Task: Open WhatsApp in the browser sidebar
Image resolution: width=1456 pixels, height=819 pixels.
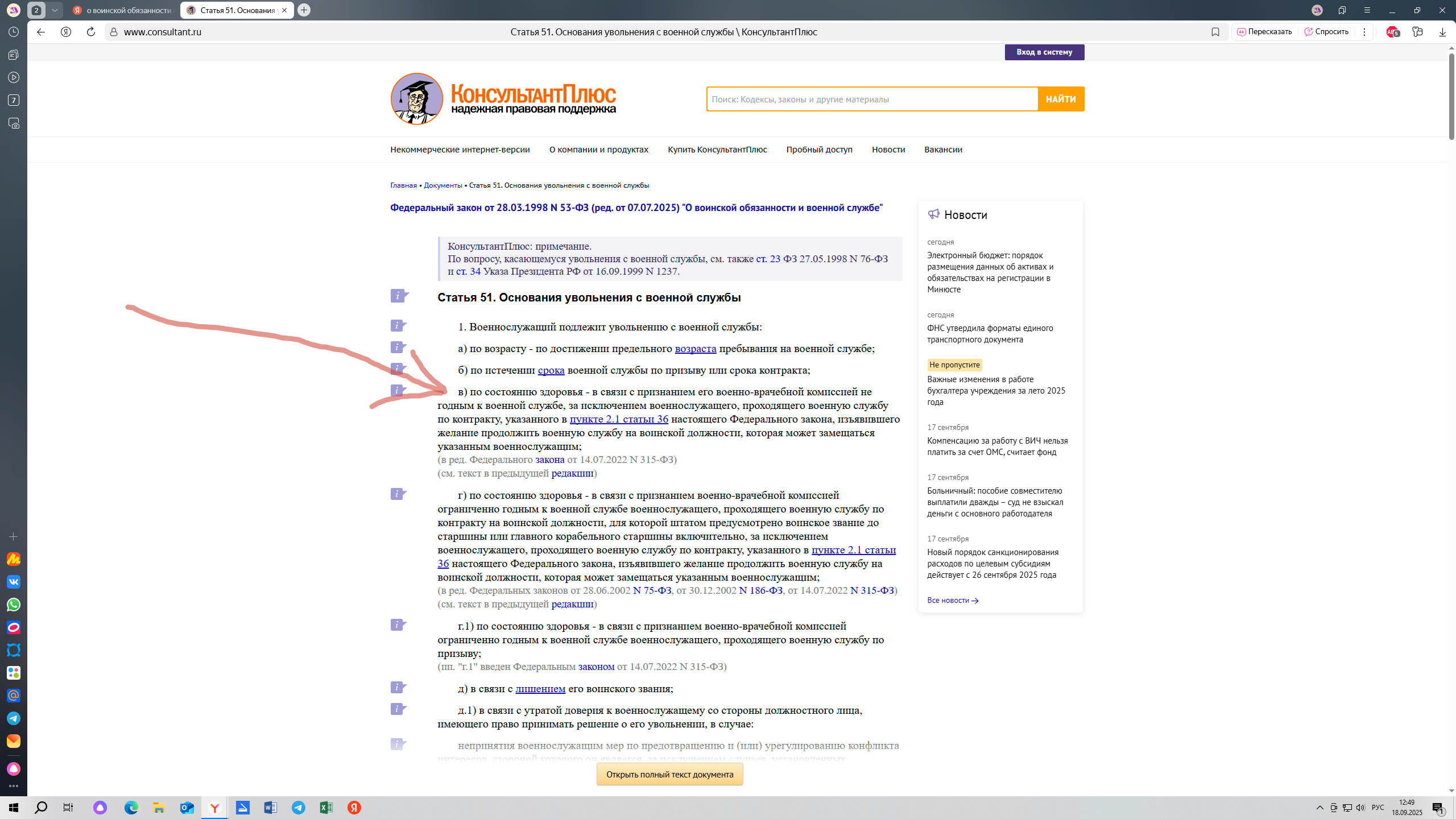Action: tap(14, 605)
